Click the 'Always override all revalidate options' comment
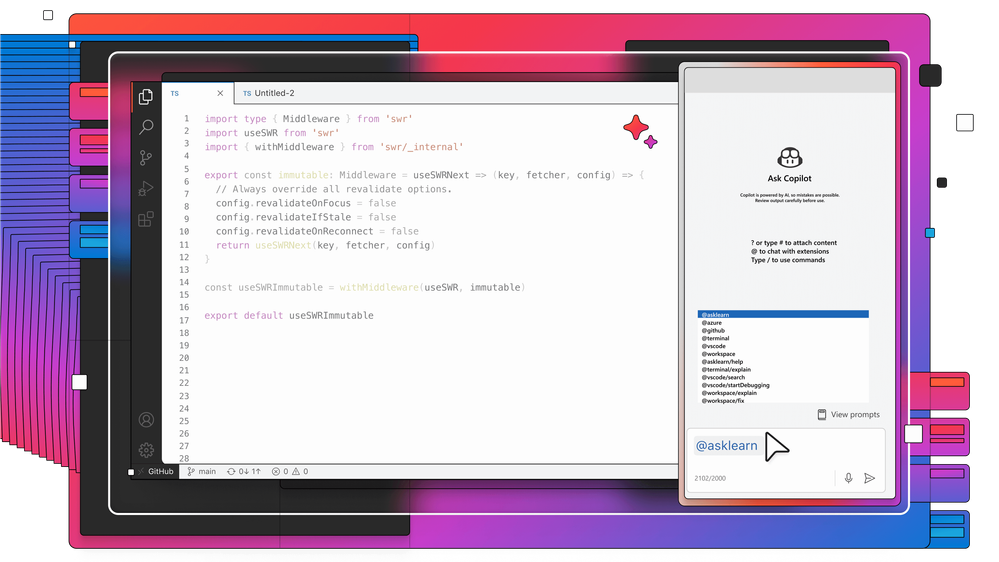The image size is (999, 562). click(x=334, y=189)
